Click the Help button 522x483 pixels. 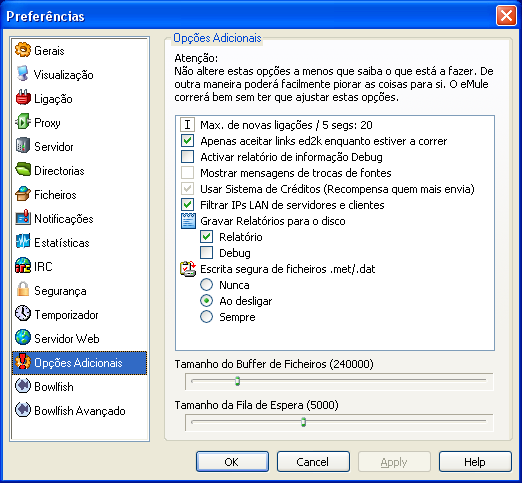[475, 462]
